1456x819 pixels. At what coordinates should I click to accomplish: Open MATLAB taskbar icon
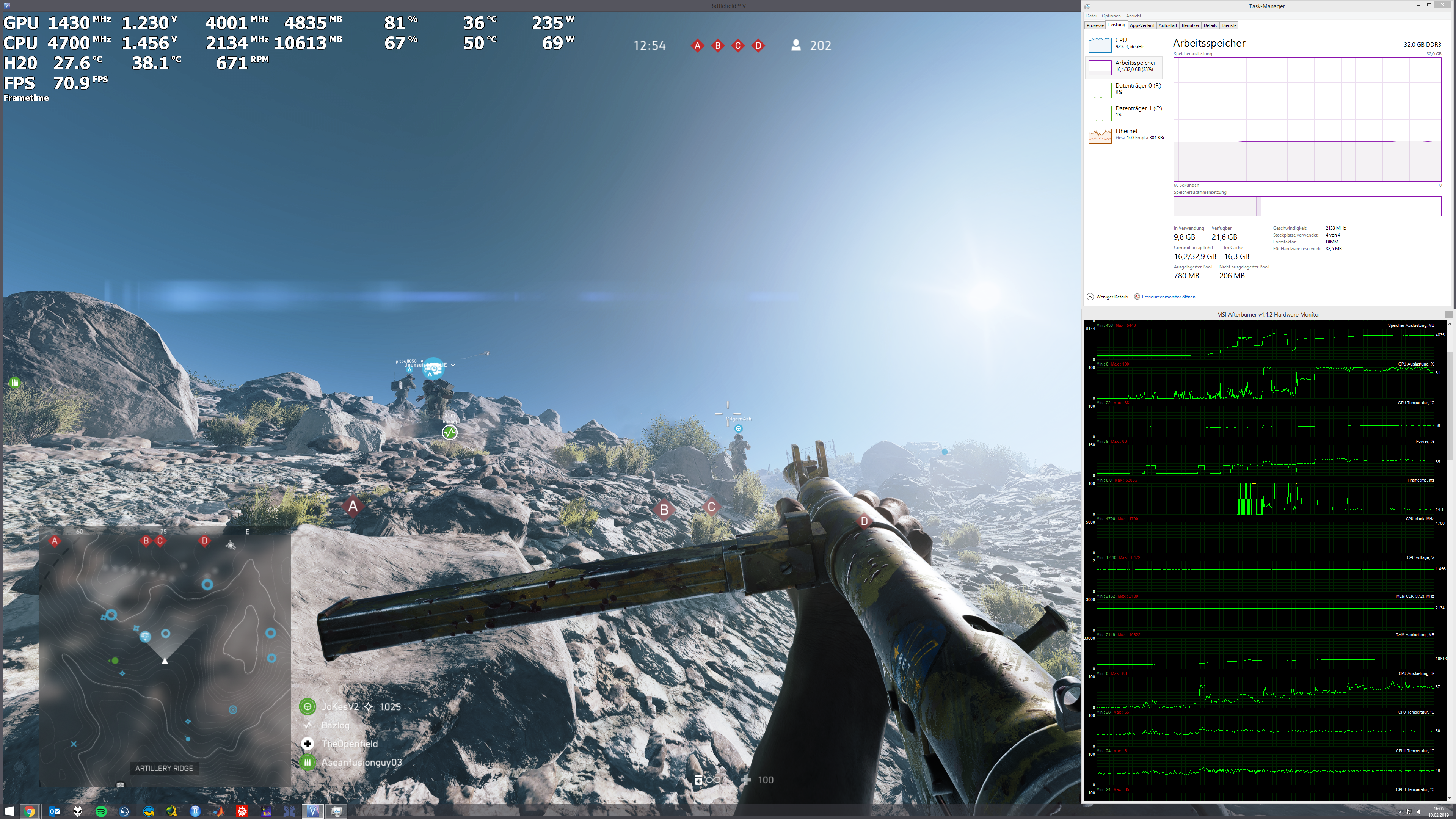click(x=219, y=811)
